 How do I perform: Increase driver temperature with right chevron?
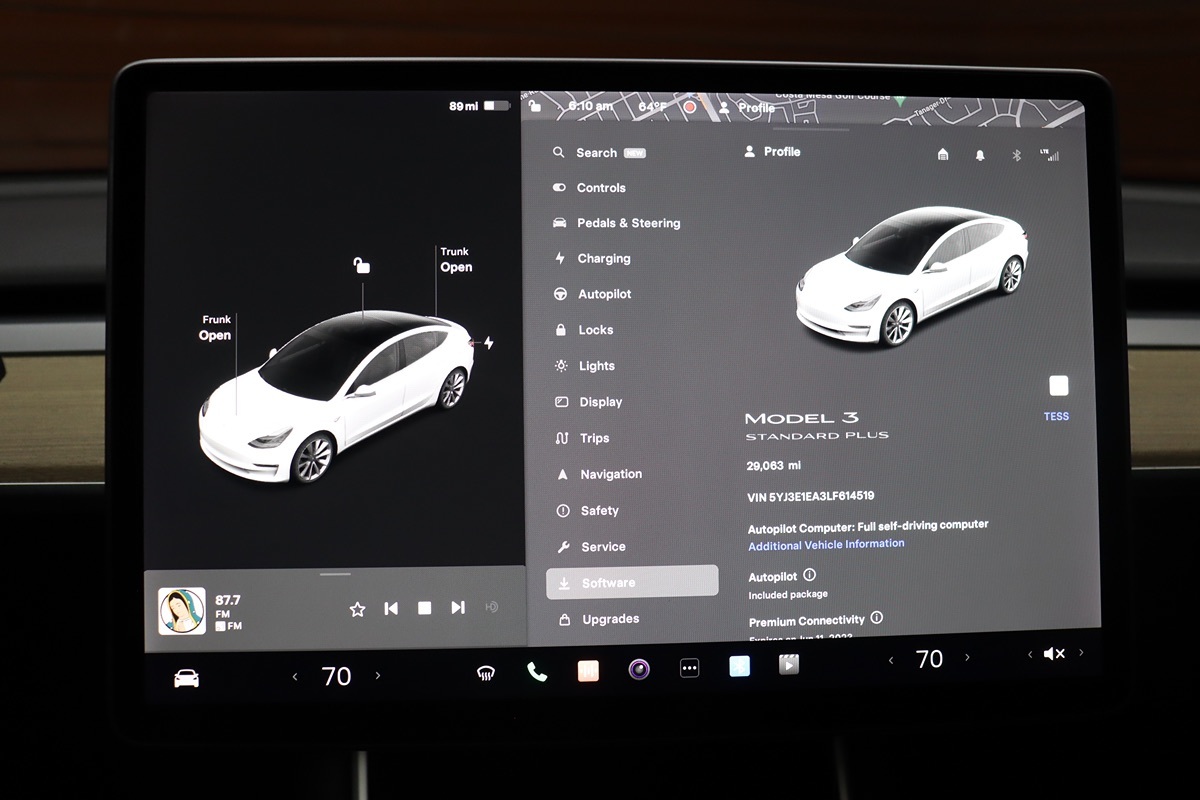click(378, 676)
